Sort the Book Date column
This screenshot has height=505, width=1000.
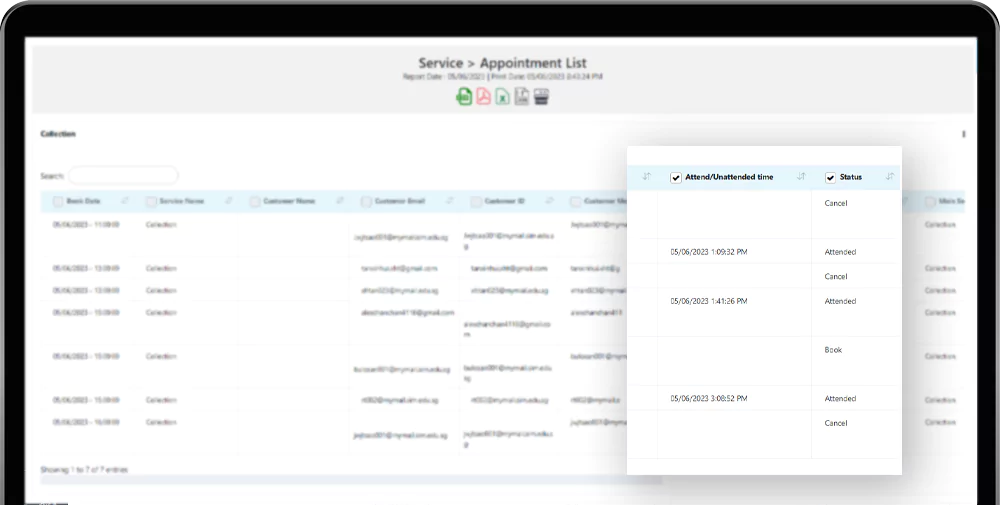point(125,201)
